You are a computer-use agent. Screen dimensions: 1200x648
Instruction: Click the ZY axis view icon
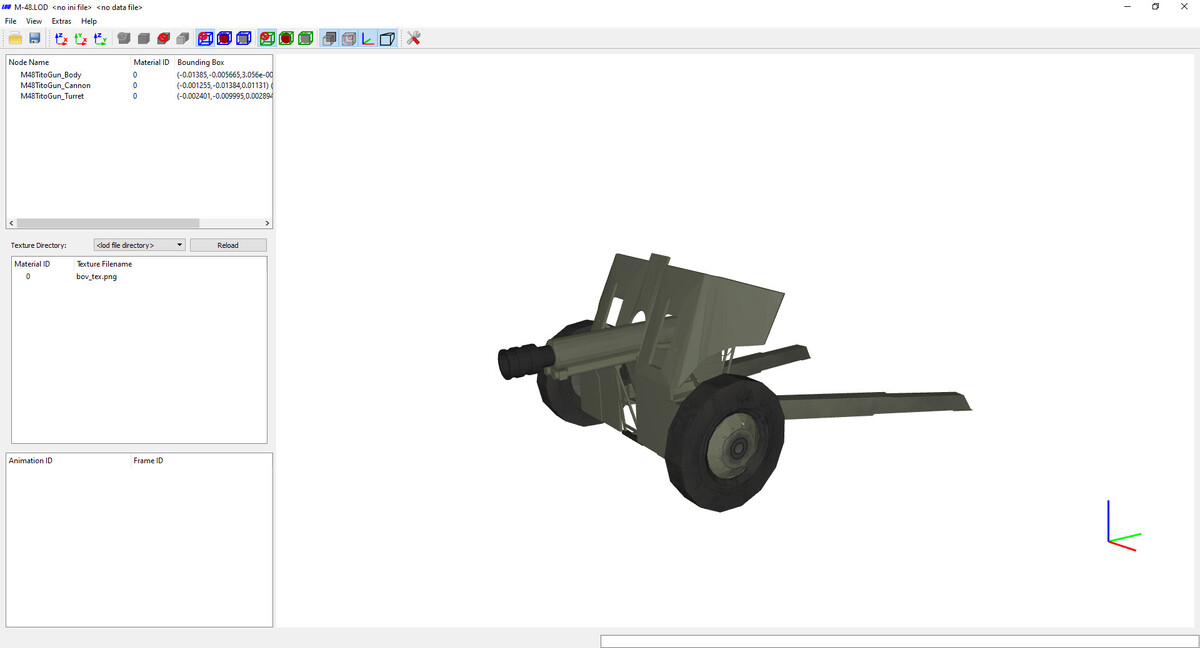101,38
